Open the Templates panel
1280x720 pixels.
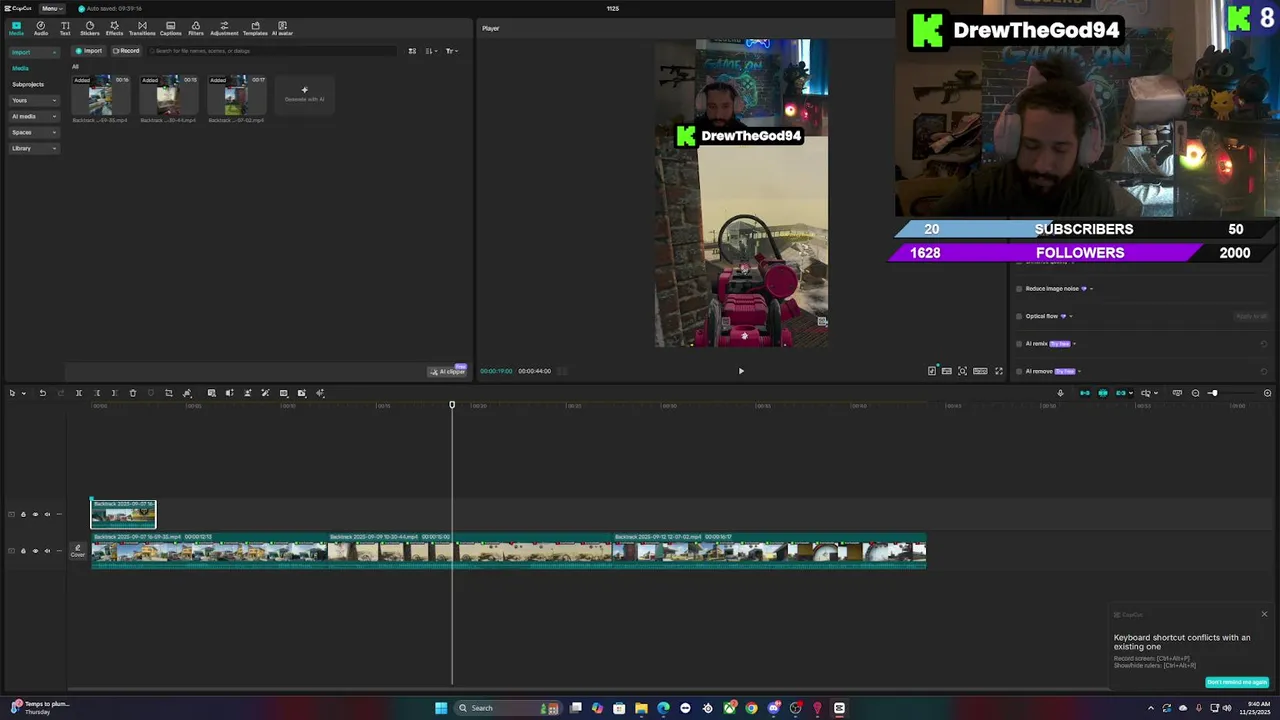tap(255, 28)
